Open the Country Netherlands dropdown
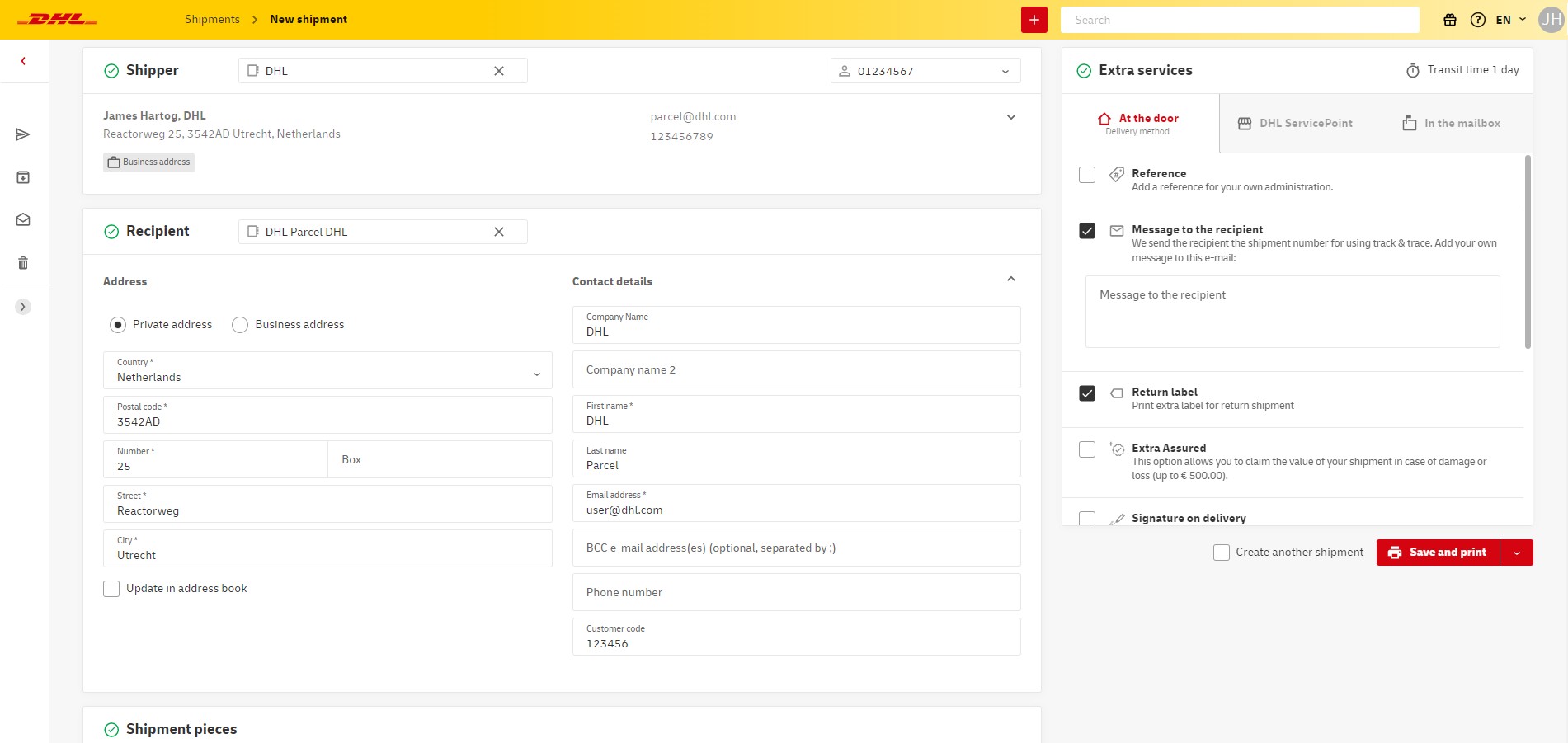The width and height of the screenshot is (1568, 743). coord(327,370)
